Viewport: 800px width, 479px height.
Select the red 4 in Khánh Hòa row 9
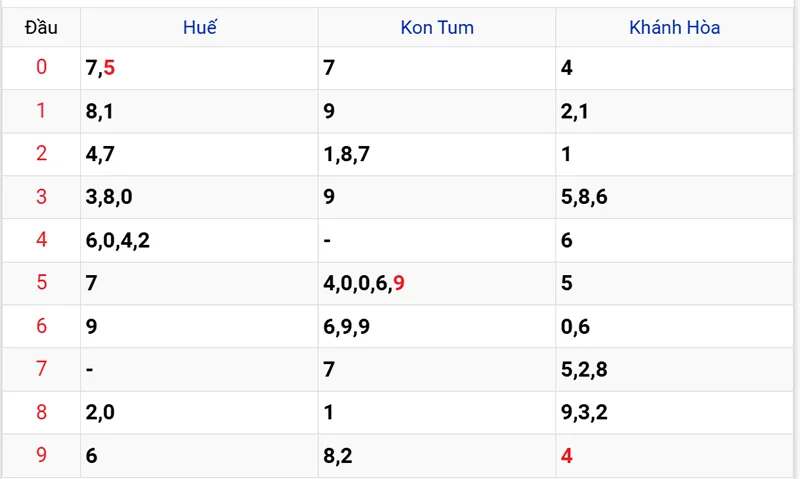click(x=566, y=456)
